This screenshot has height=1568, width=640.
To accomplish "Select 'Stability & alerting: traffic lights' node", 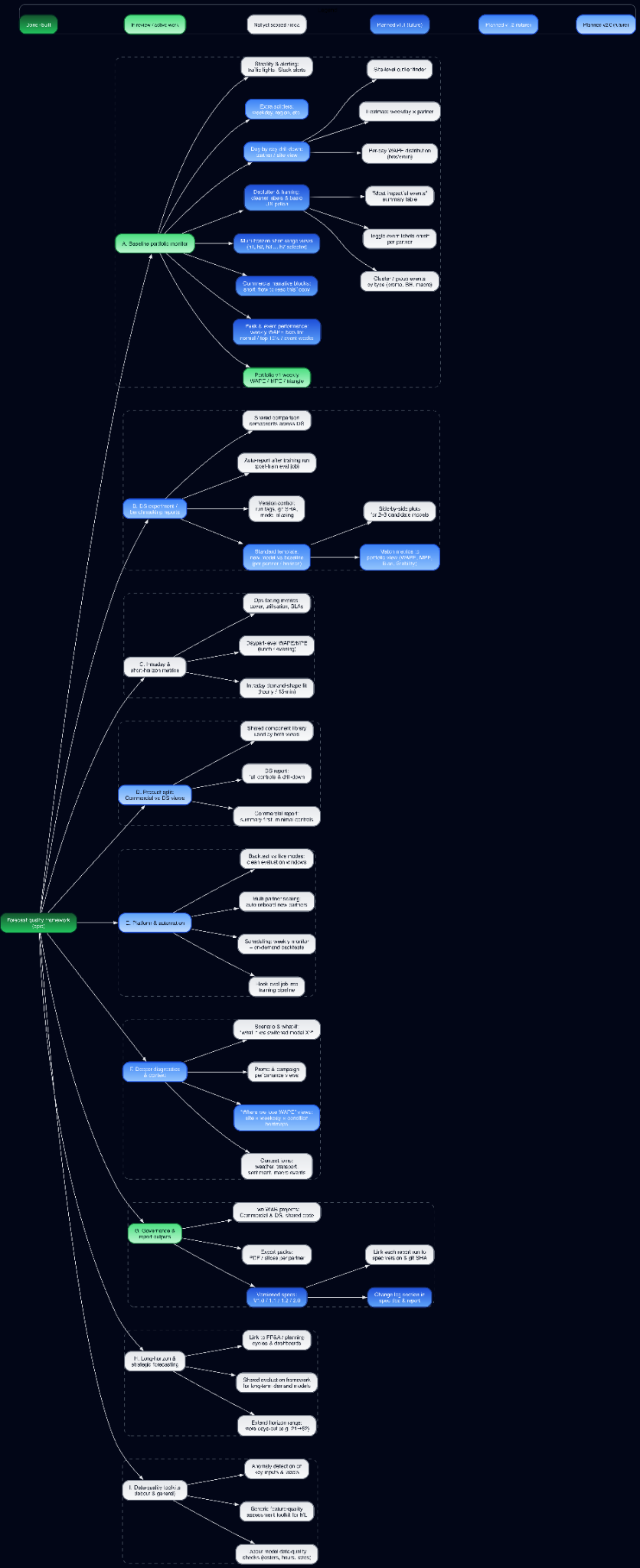I will 276,67.
